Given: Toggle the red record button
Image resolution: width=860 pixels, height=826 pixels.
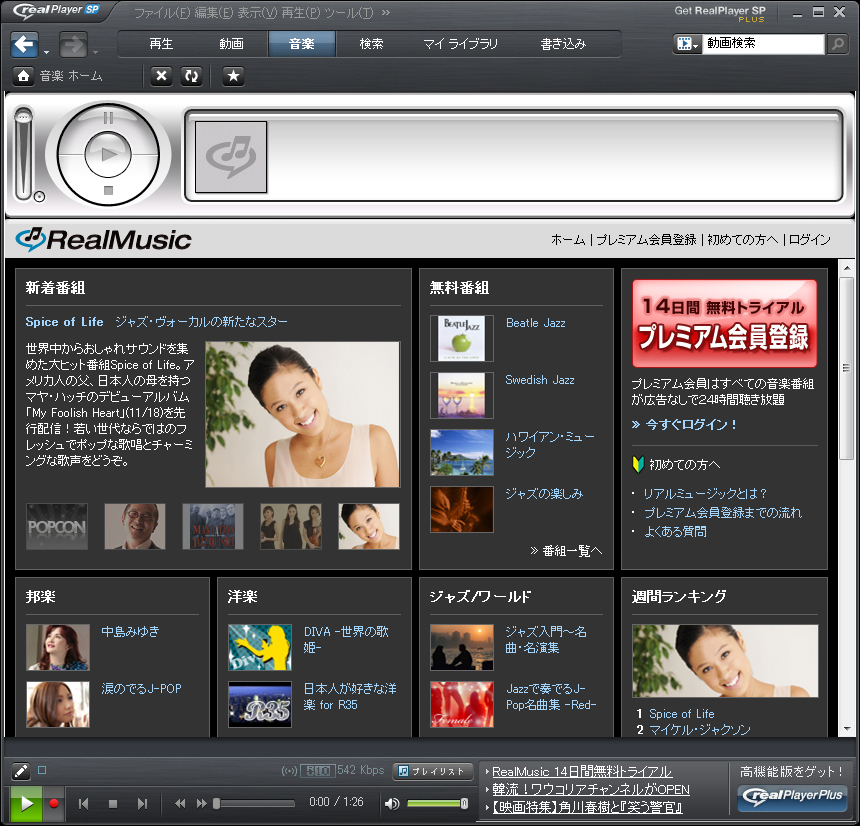Looking at the screenshot, I should click(54, 804).
